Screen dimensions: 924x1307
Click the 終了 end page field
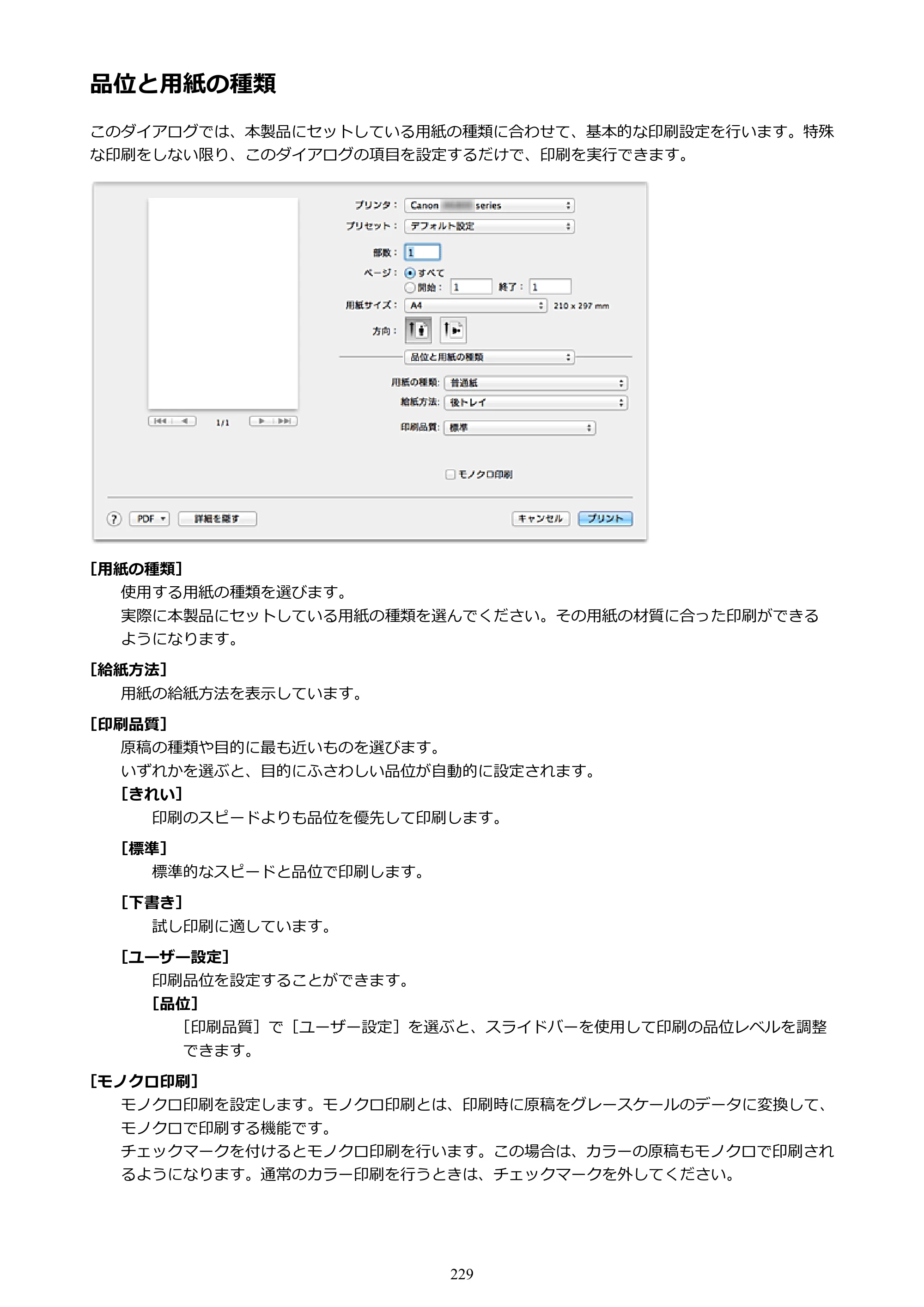pos(550,286)
